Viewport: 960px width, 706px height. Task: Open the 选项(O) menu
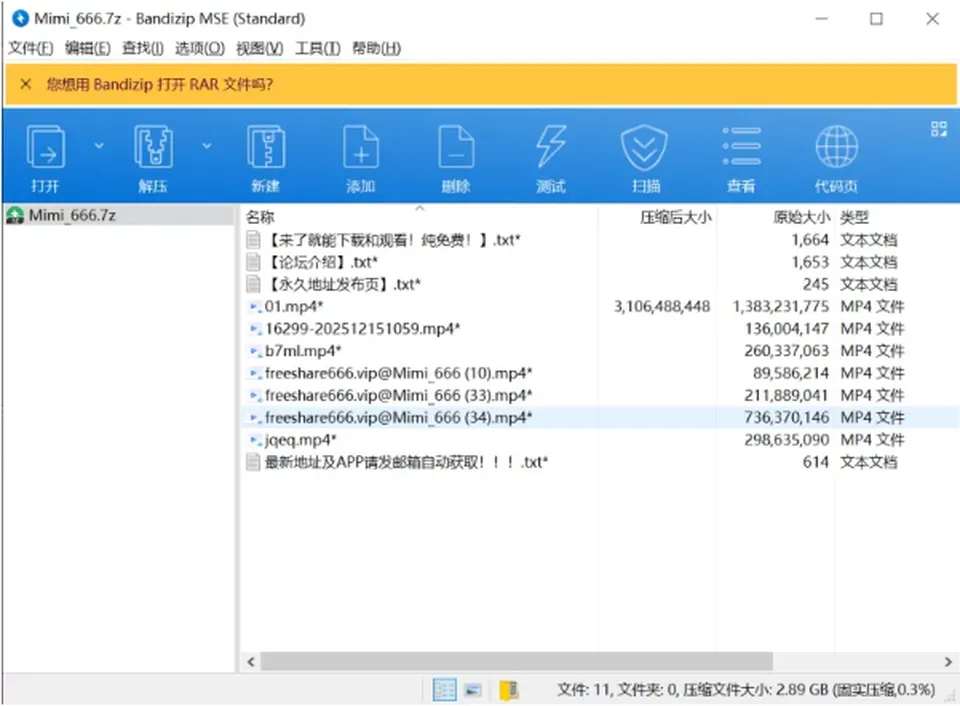pos(200,48)
